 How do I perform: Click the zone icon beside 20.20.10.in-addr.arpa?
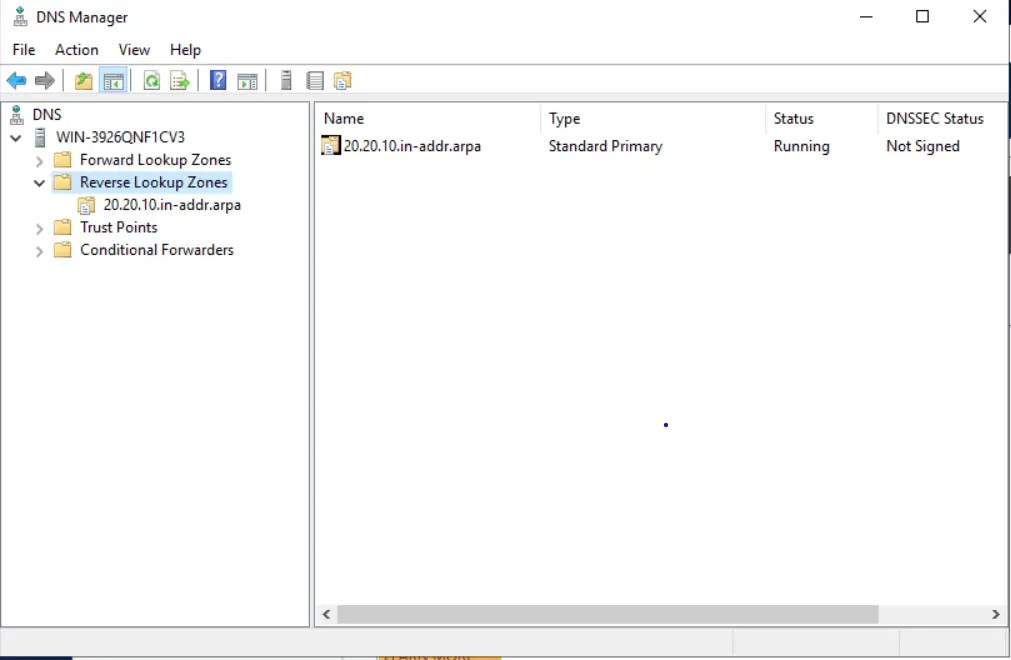[88, 205]
